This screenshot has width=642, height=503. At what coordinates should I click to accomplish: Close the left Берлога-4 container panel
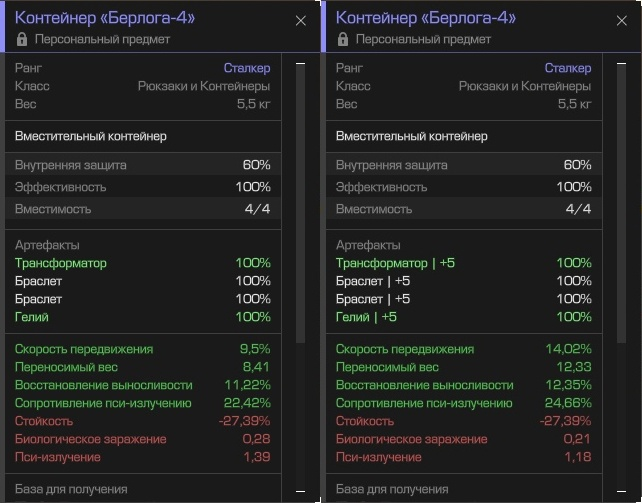[301, 20]
